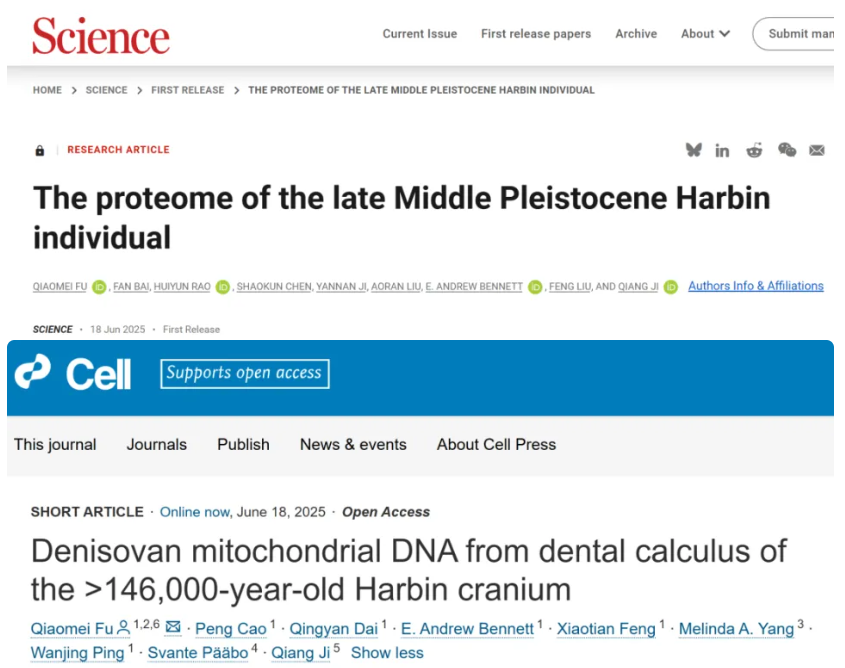Click email envelope icon next to Qiaomei Fu
845x668 pixels.
pos(173,628)
